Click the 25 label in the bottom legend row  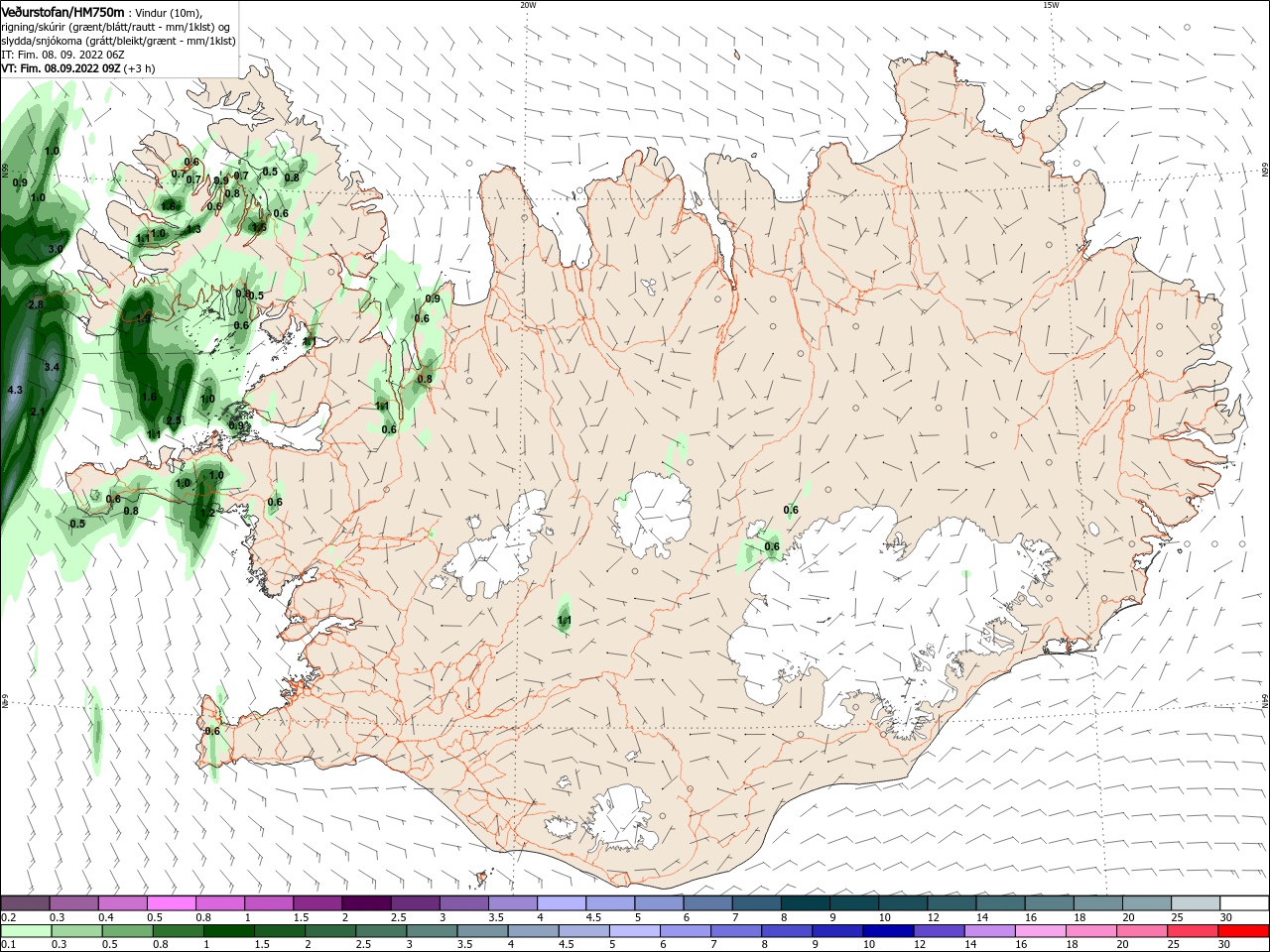click(x=1173, y=944)
